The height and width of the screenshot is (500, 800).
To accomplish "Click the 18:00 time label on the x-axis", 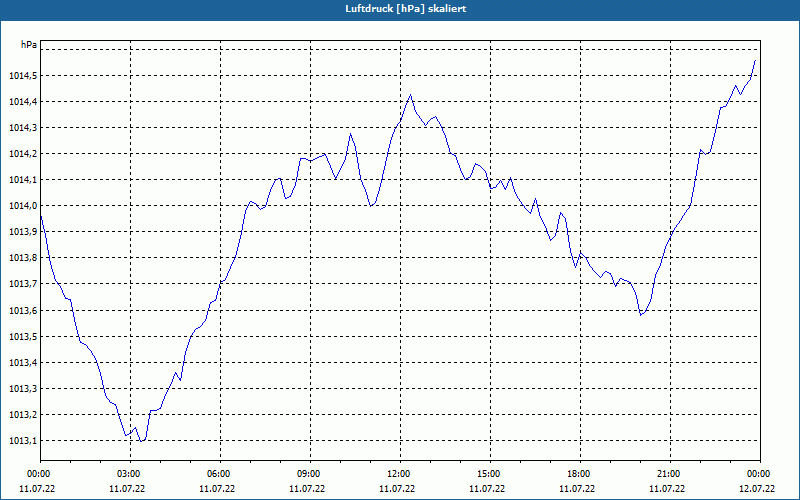I will tap(579, 474).
